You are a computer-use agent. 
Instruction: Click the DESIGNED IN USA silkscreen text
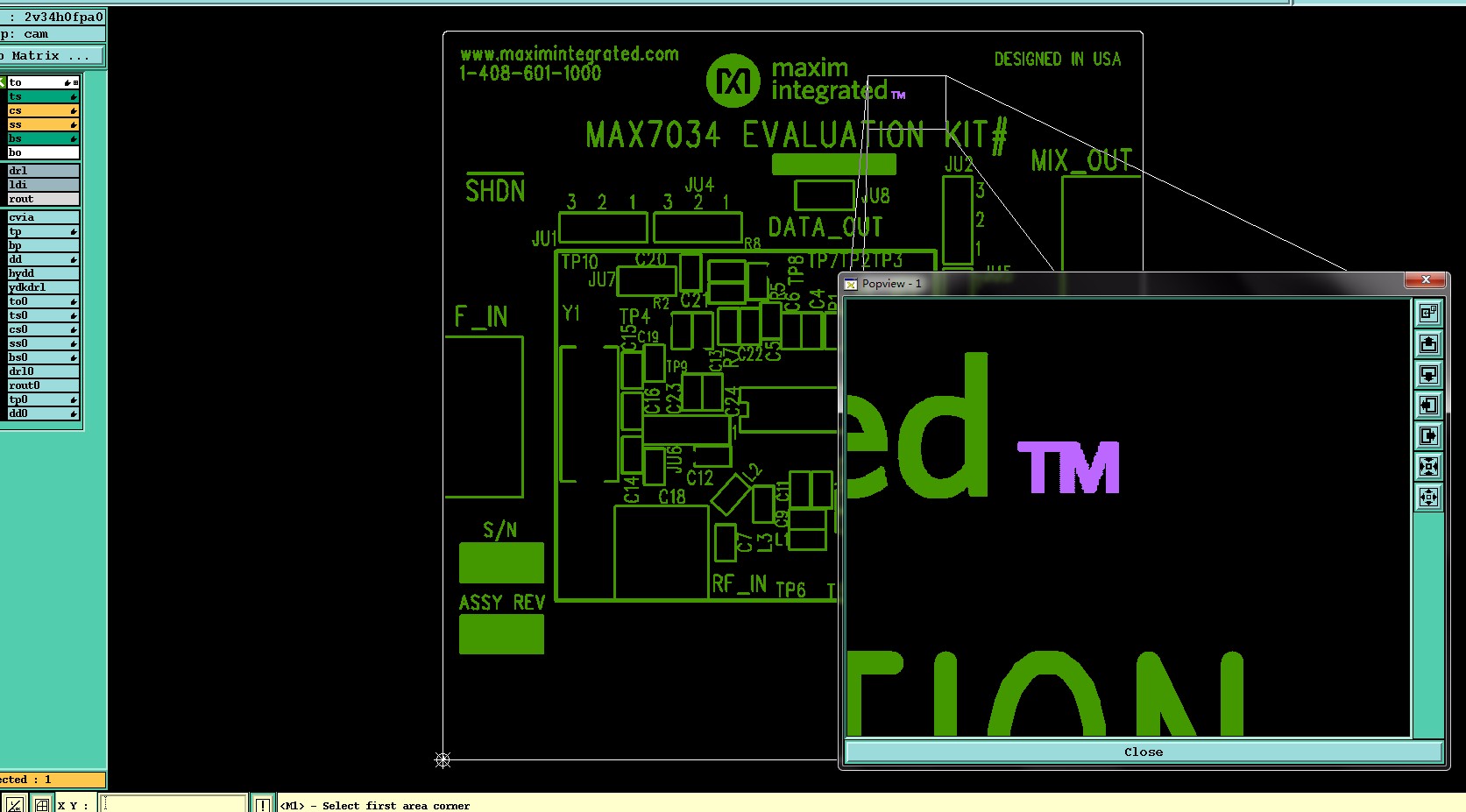[1058, 59]
